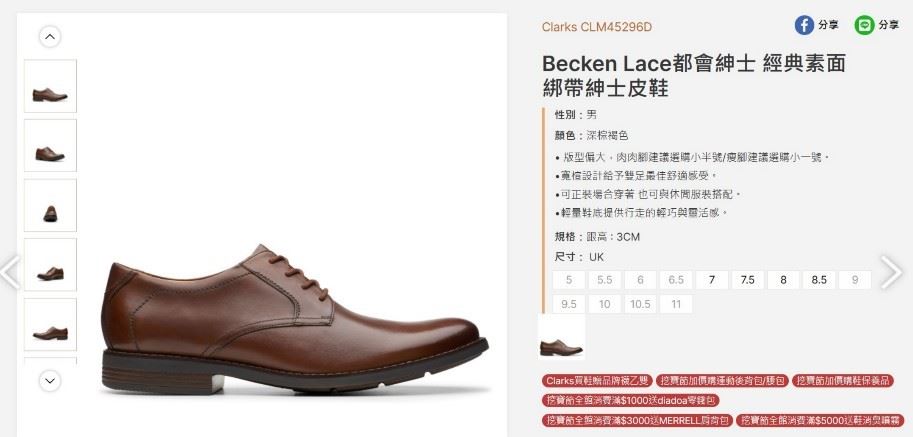Open the $3000 MERRELL shoulder bag promotion tag

pyautogui.click(x=636, y=420)
